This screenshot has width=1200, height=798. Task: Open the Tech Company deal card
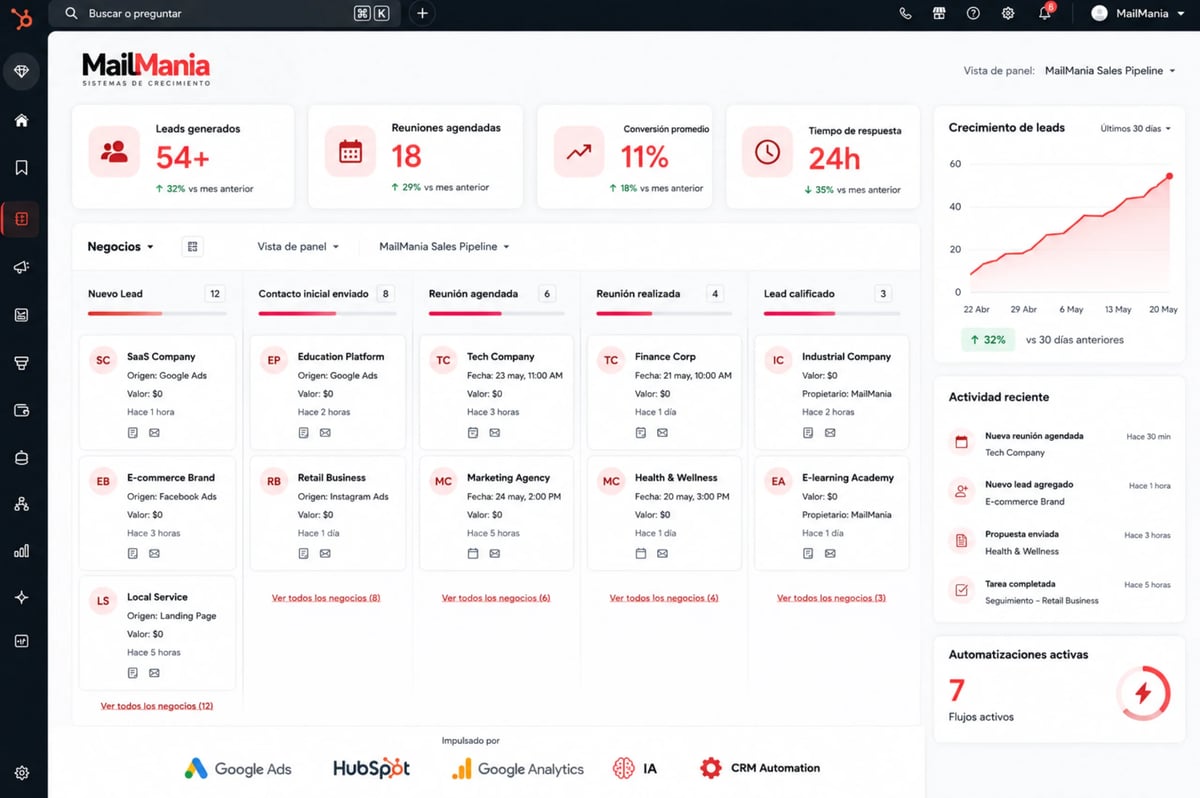tap(496, 392)
